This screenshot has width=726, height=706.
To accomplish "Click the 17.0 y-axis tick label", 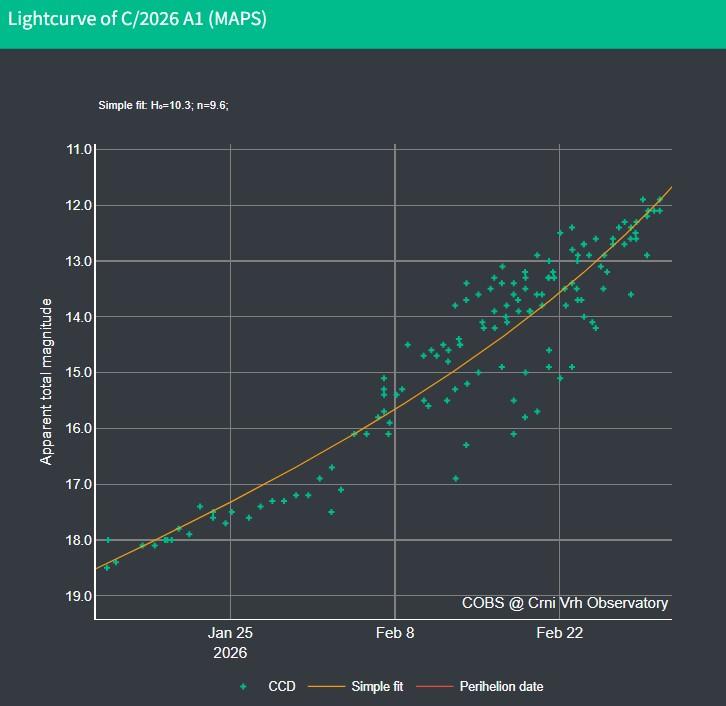I will pyautogui.click(x=79, y=484).
